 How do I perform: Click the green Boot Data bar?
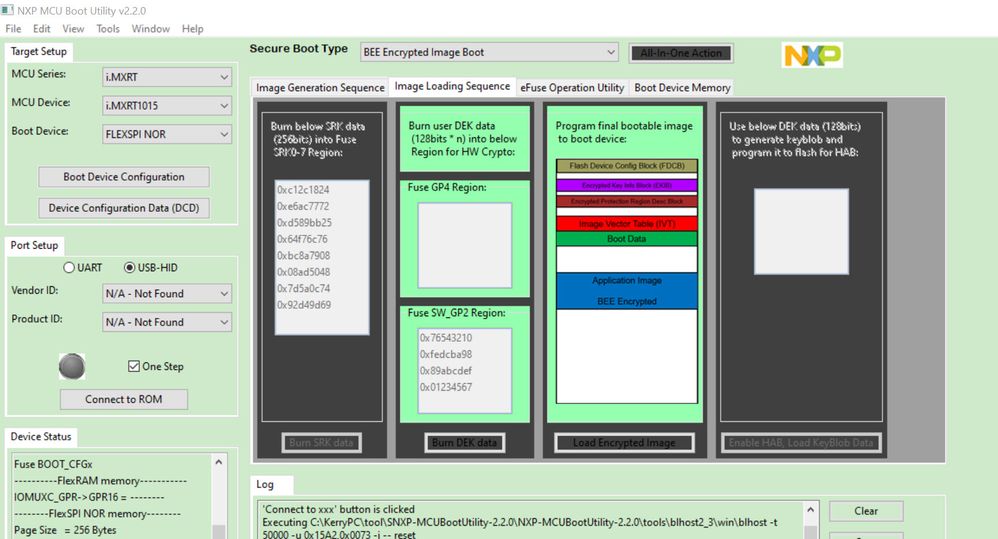[627, 239]
